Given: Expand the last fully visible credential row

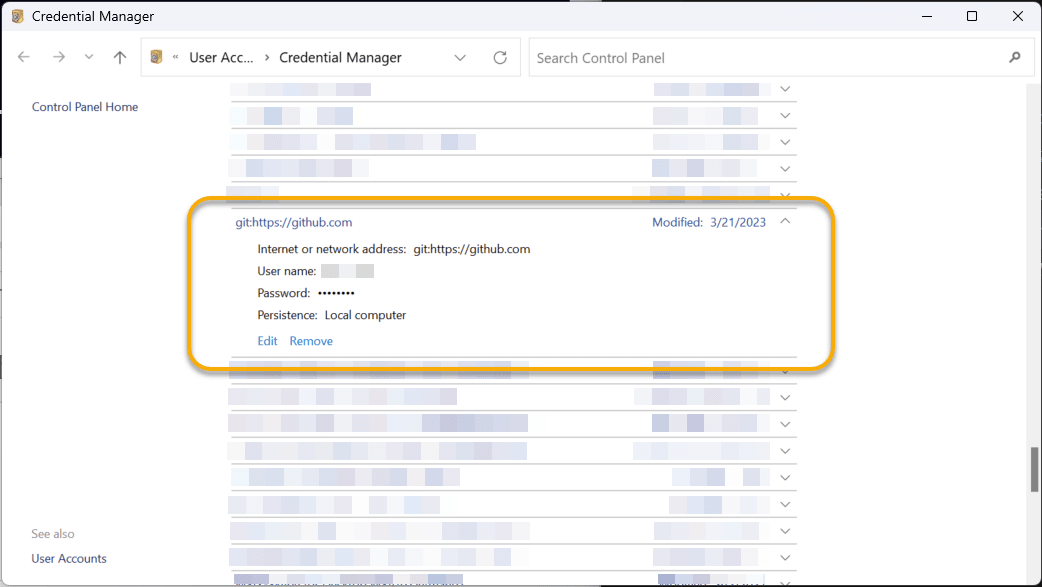Looking at the screenshot, I should click(785, 558).
